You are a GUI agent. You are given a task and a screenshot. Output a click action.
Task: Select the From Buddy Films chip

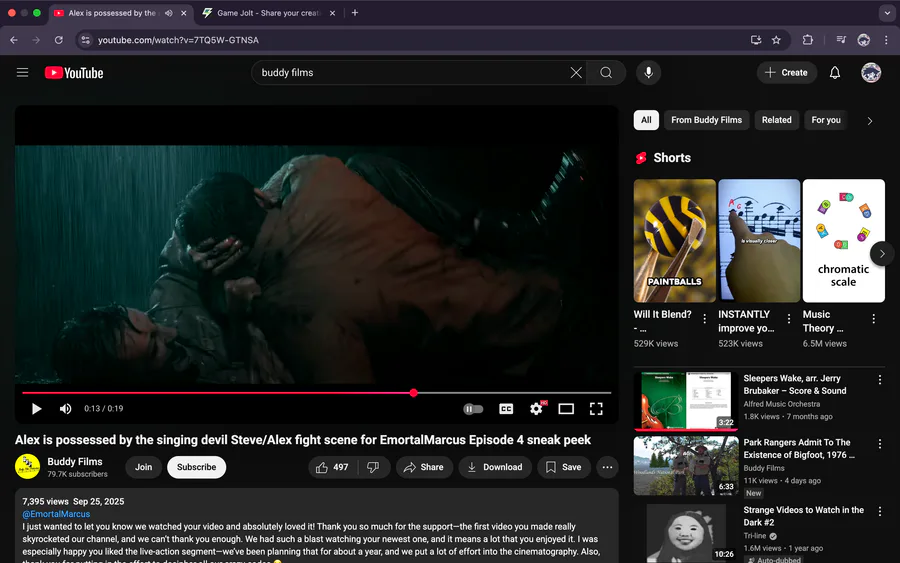[707, 120]
